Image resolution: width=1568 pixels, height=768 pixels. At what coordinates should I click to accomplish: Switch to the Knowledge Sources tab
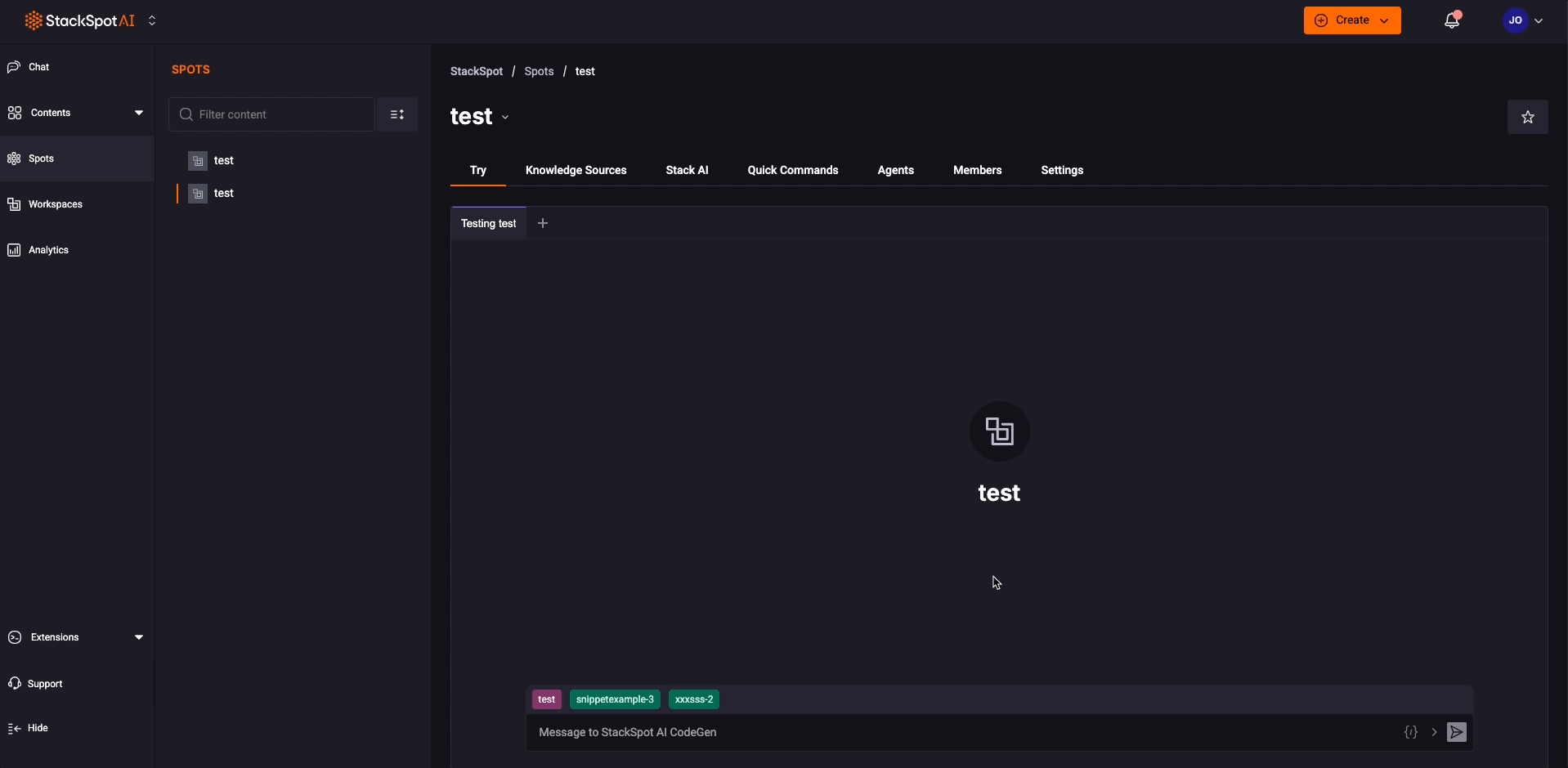point(576,170)
